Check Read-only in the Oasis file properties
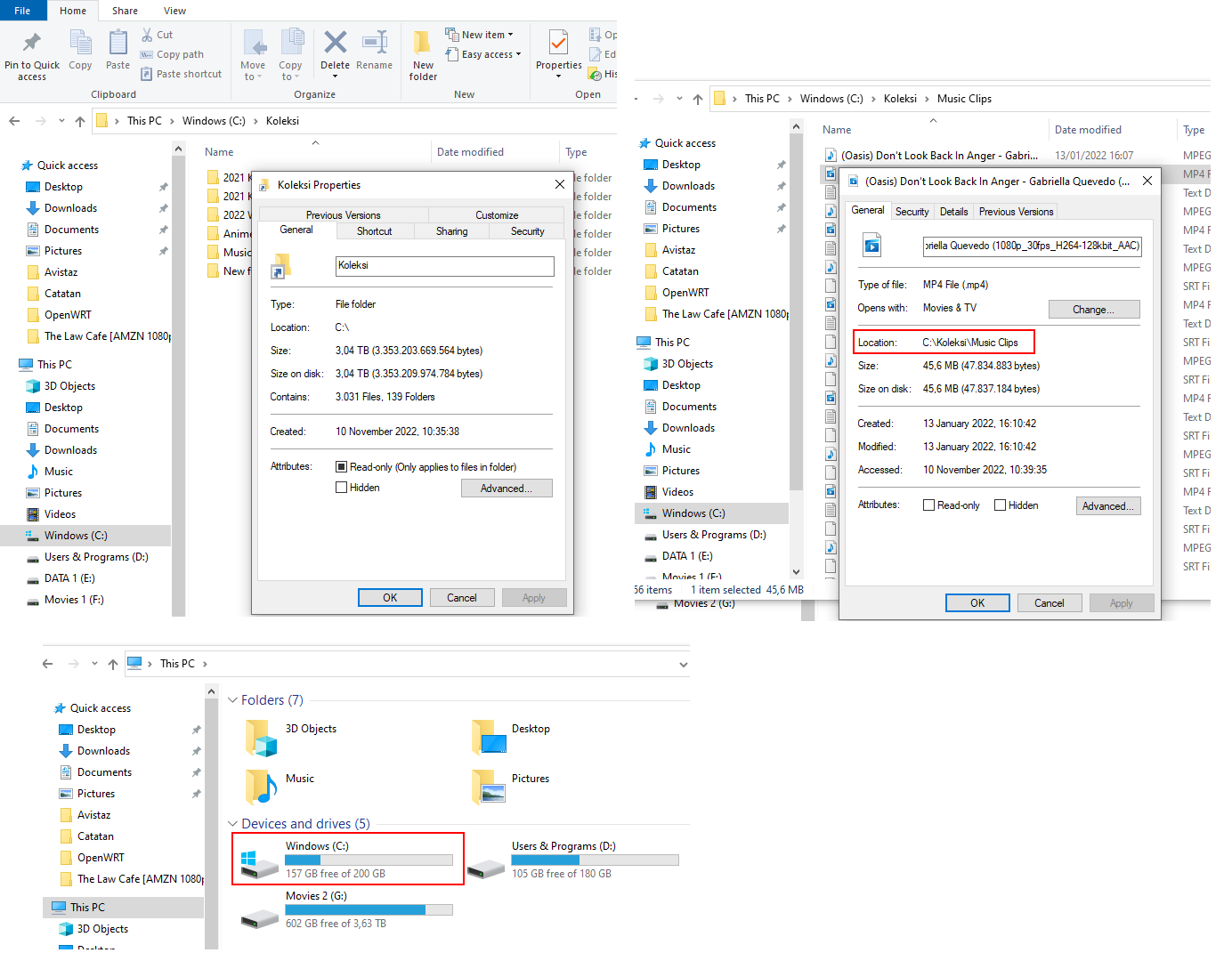This screenshot has height=961, width=1232. click(928, 505)
